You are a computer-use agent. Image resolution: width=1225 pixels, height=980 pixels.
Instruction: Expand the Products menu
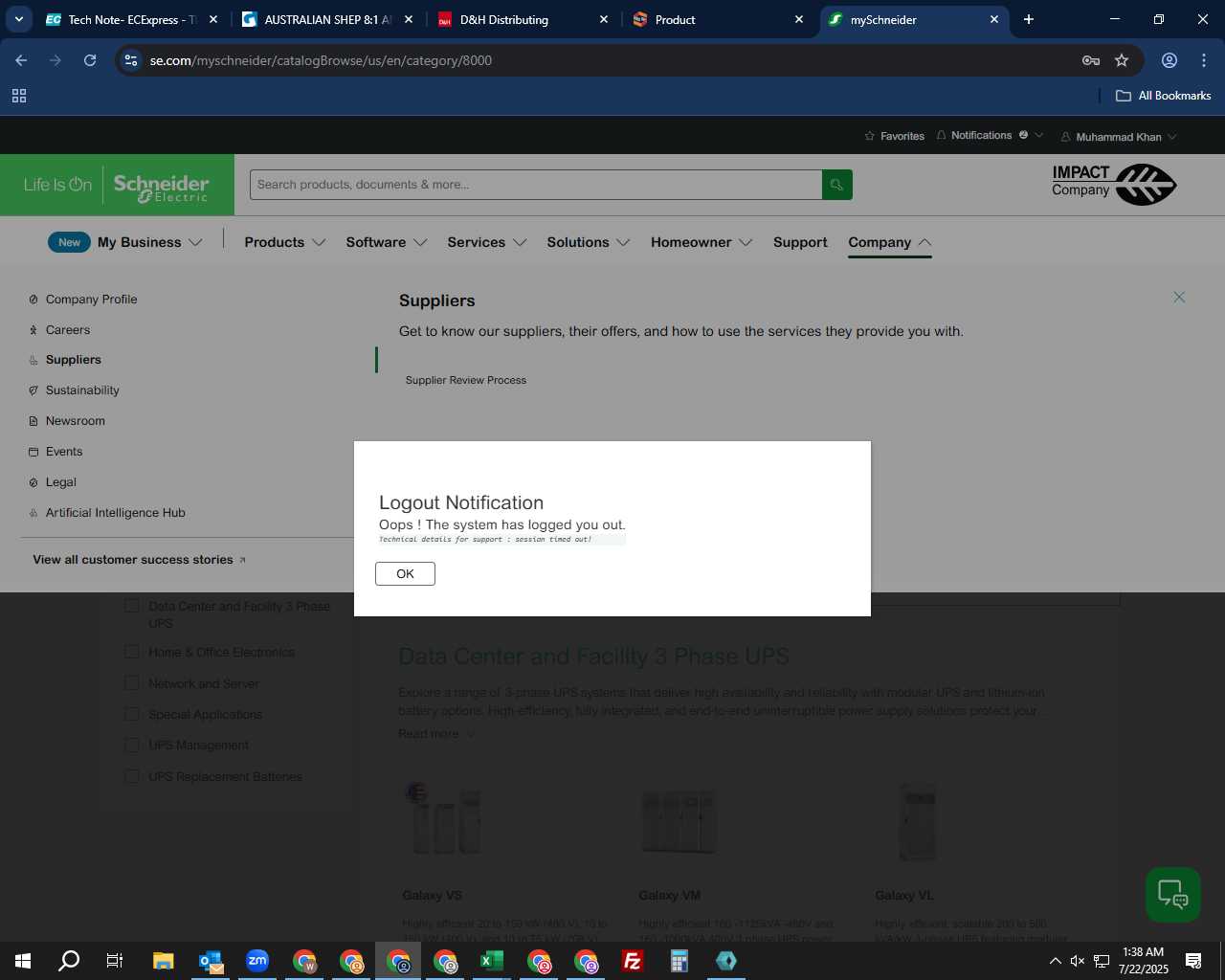(x=285, y=242)
